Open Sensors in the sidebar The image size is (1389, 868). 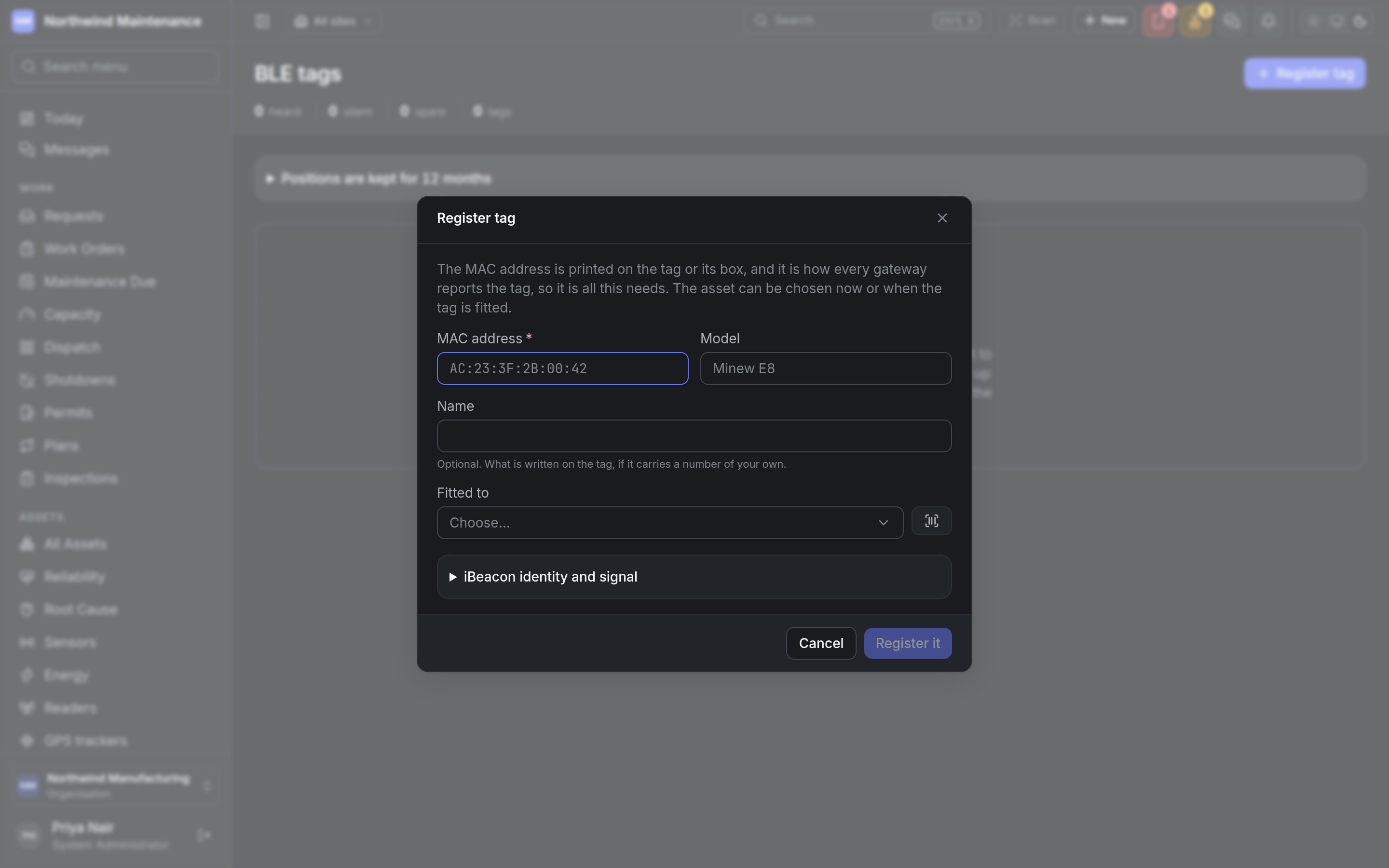pyautogui.click(x=115, y=642)
